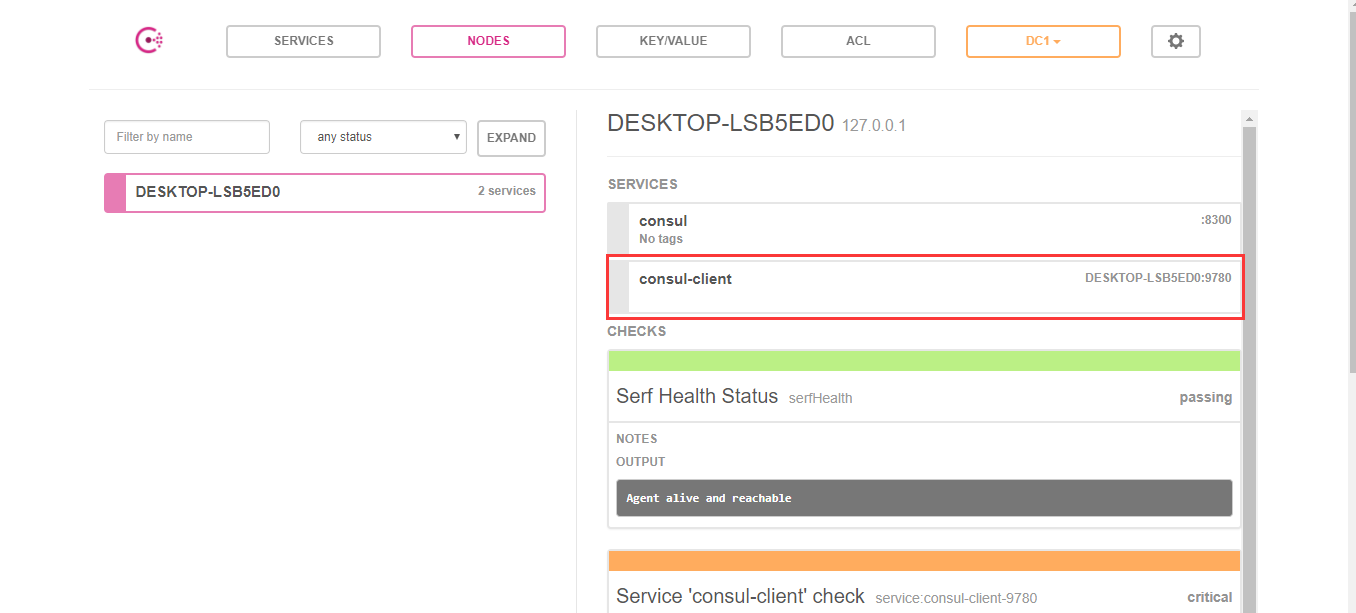Click the Consul logo icon
1356x613 pixels.
149,41
